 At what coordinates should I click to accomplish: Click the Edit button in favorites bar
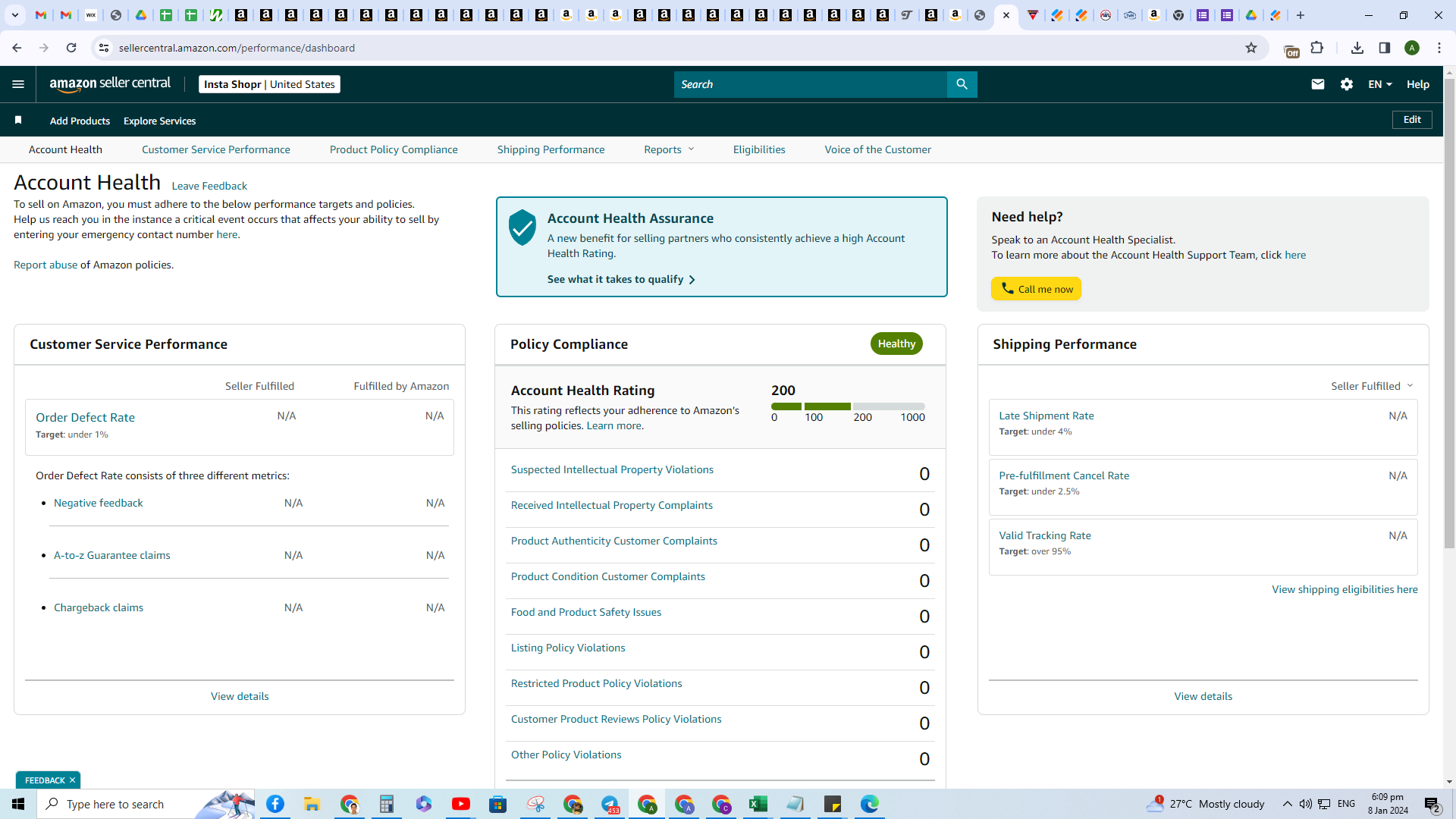(x=1412, y=120)
